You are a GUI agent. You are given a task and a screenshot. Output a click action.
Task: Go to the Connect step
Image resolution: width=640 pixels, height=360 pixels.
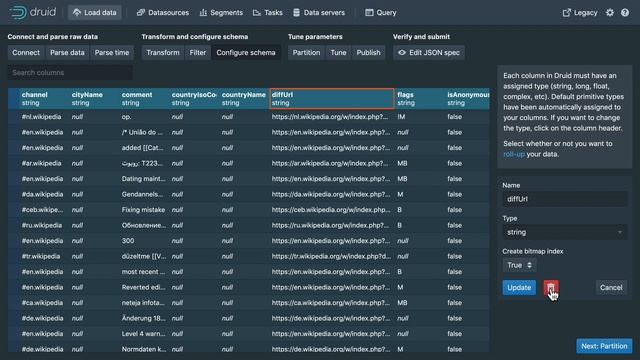click(x=26, y=53)
